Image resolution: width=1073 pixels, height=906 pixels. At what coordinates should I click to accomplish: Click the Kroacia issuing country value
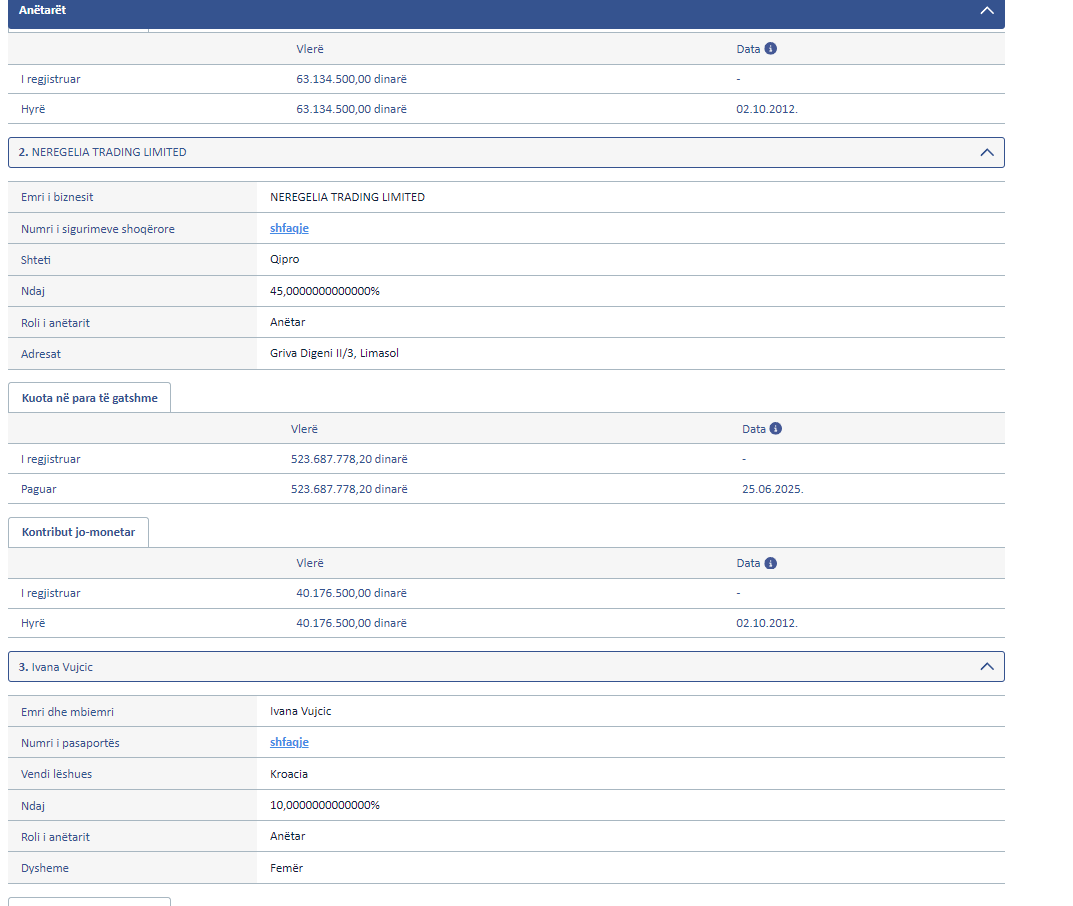click(289, 774)
